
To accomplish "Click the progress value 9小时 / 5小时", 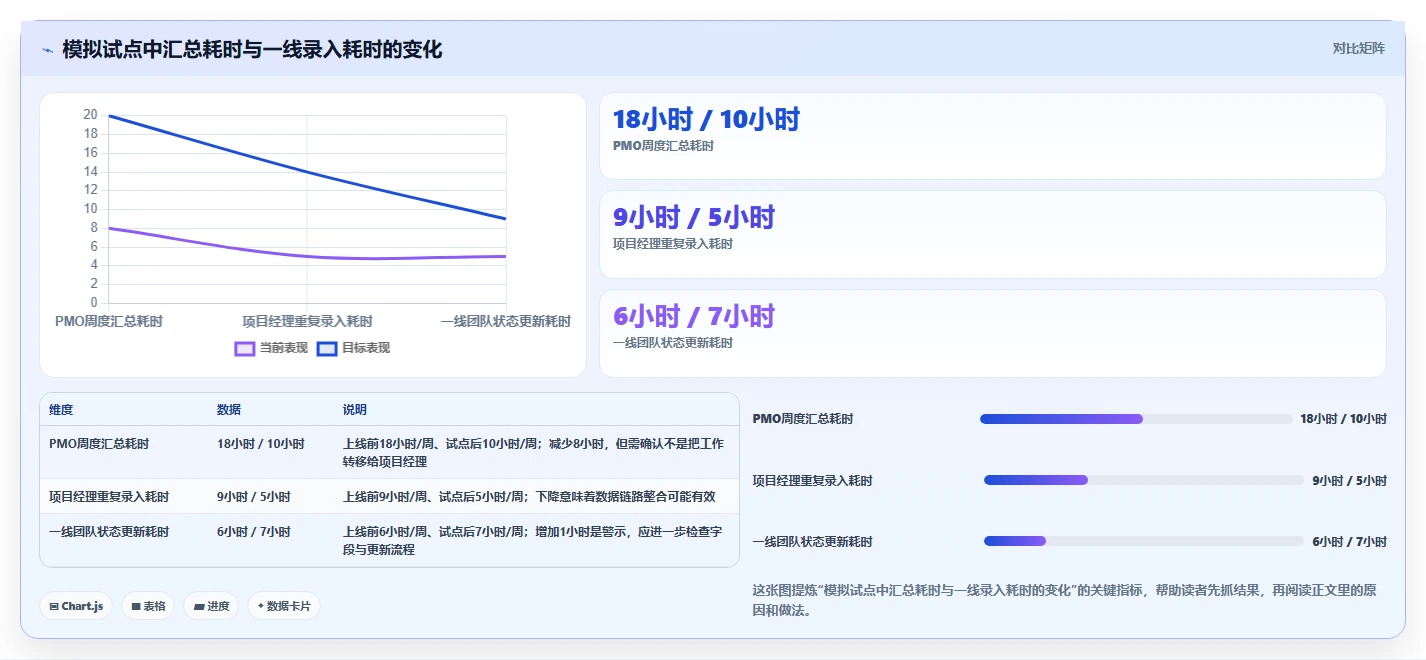I will (1349, 481).
